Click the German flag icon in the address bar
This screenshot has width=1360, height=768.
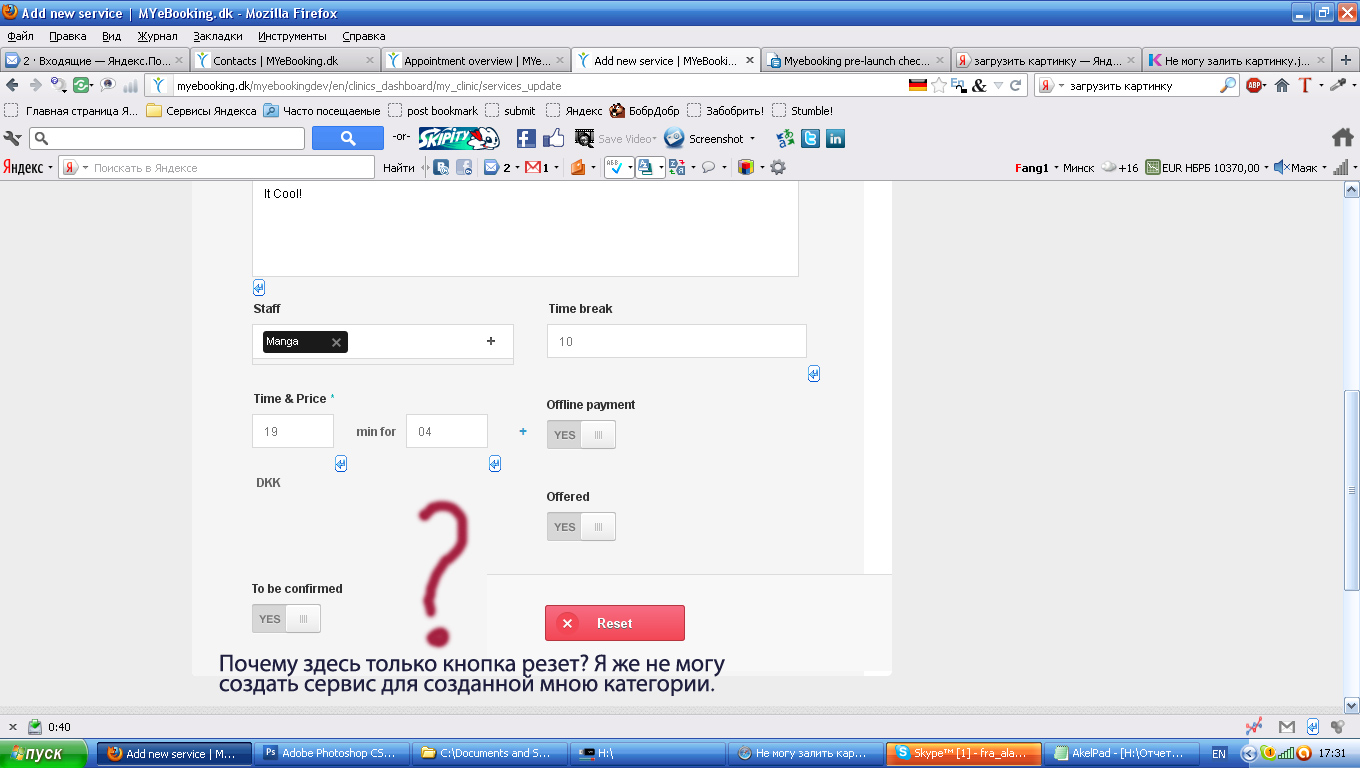coord(918,86)
